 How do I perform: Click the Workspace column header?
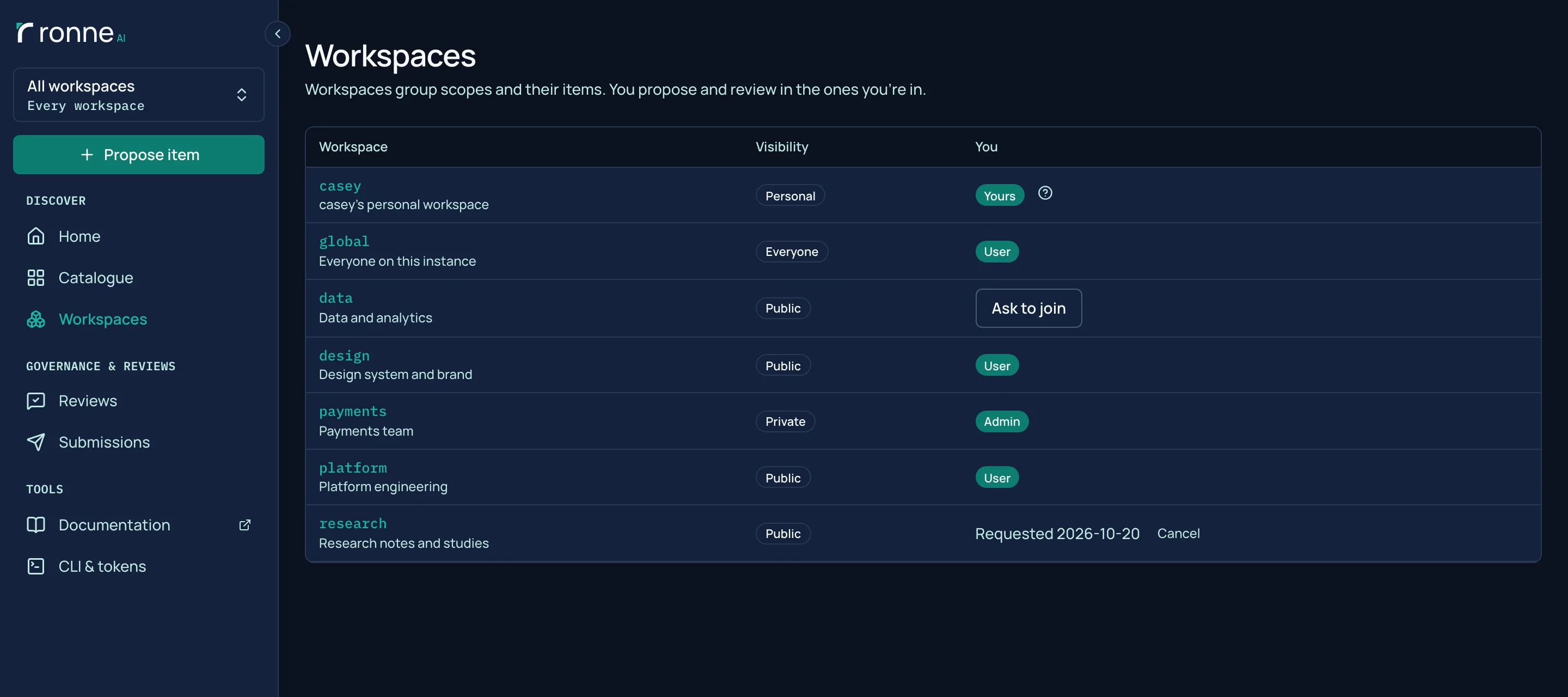(353, 146)
